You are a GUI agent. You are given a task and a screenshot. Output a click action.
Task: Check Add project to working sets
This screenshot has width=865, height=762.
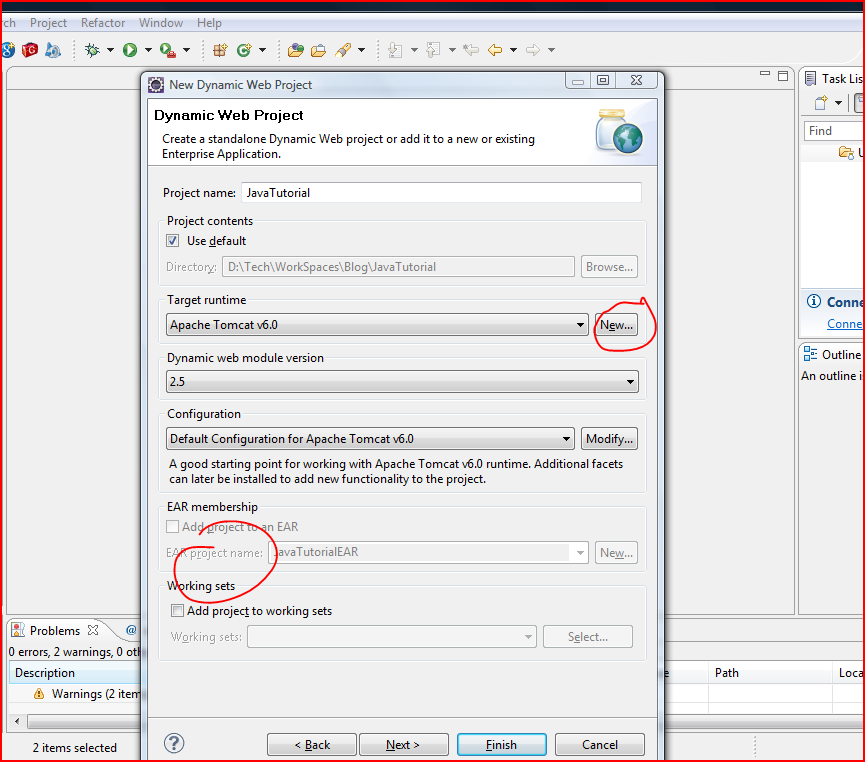(177, 610)
